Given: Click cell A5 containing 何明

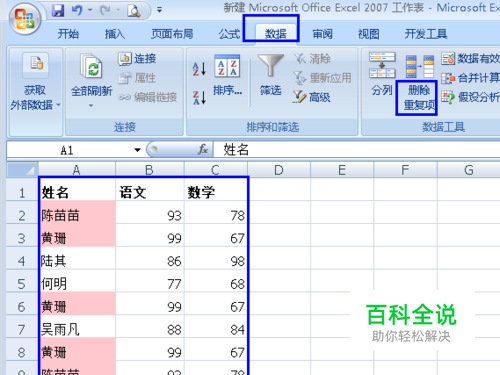Looking at the screenshot, I should click(x=77, y=281).
